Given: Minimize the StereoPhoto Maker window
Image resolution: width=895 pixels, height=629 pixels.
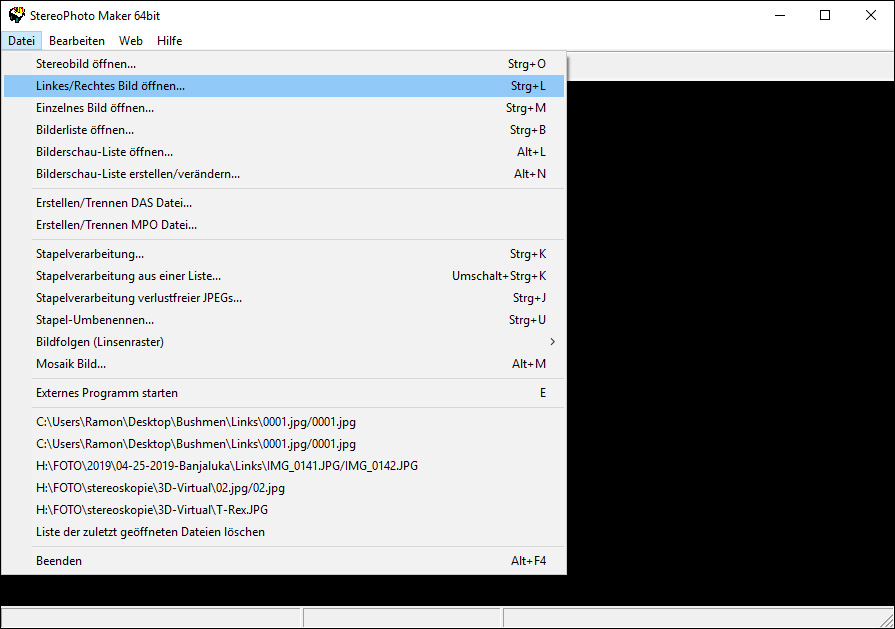Looking at the screenshot, I should (780, 15).
